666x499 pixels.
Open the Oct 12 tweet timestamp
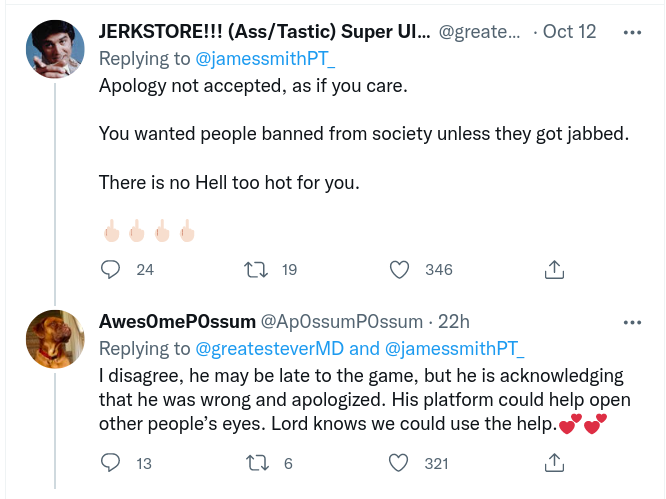[569, 32]
